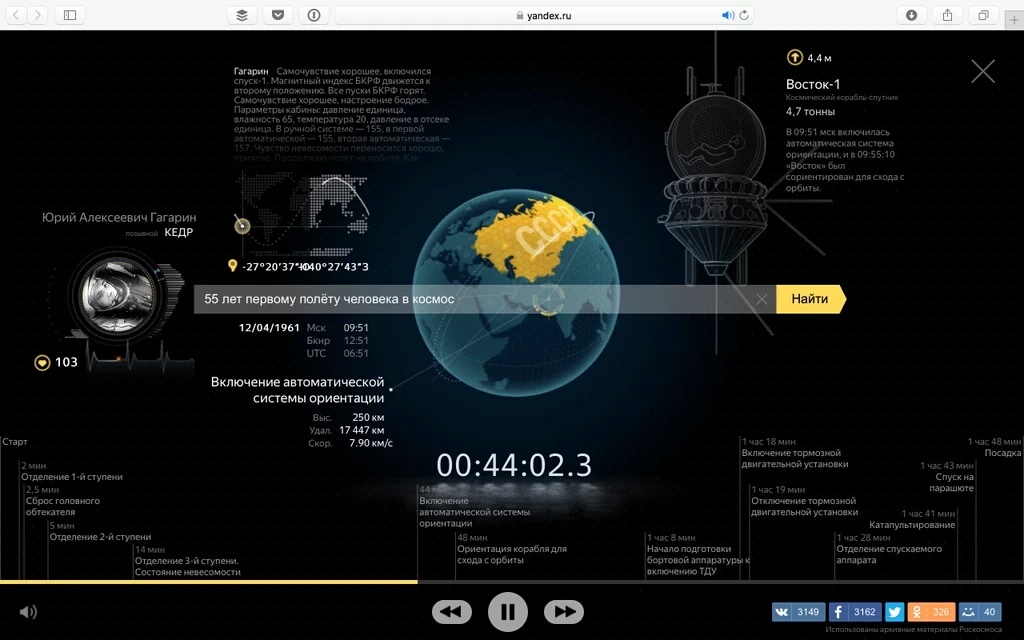Go forward with Safari's forward arrow
Viewport: 1024px width, 640px height.
[x=38, y=15]
